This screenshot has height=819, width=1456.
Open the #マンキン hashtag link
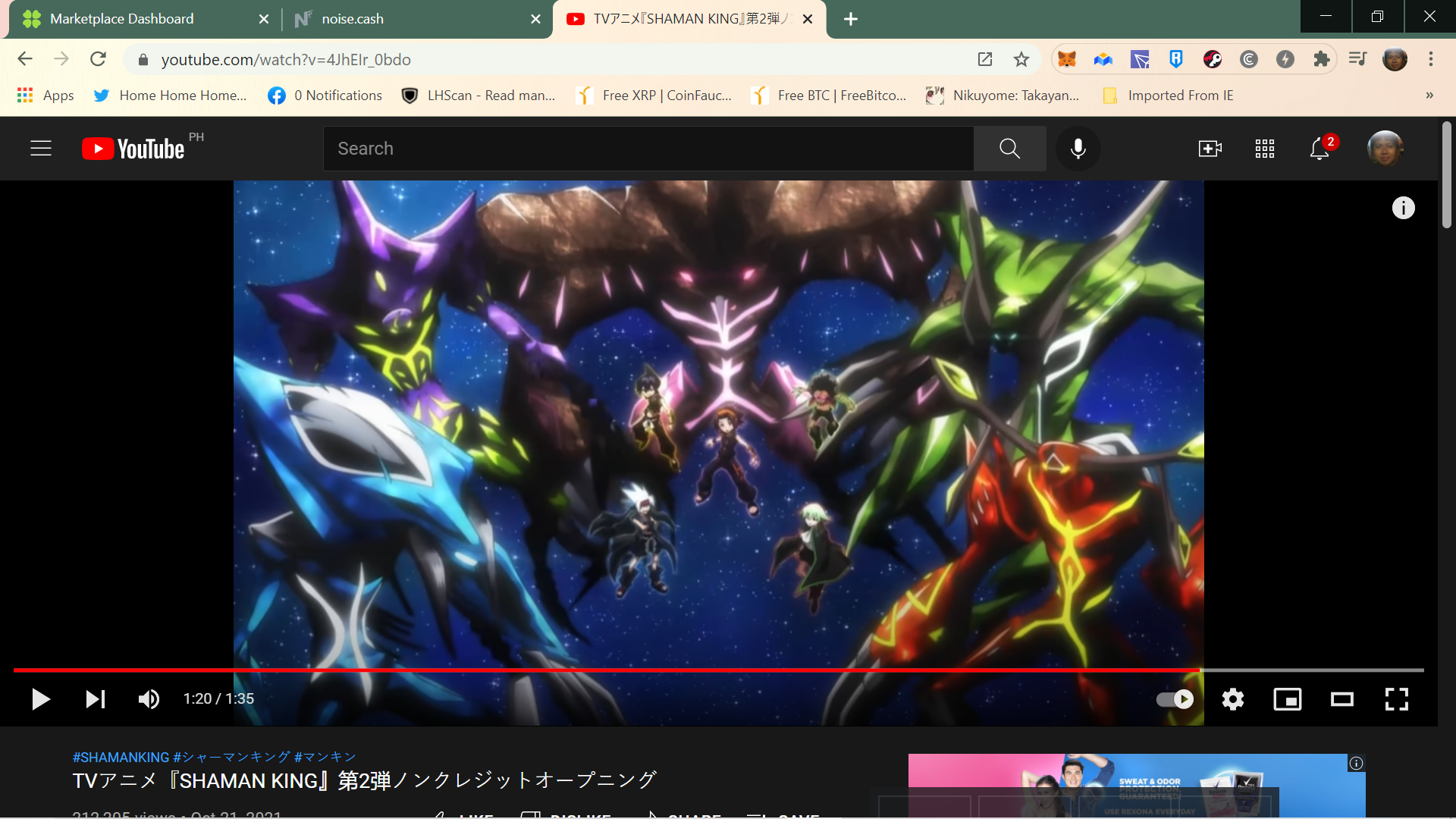coord(325,757)
